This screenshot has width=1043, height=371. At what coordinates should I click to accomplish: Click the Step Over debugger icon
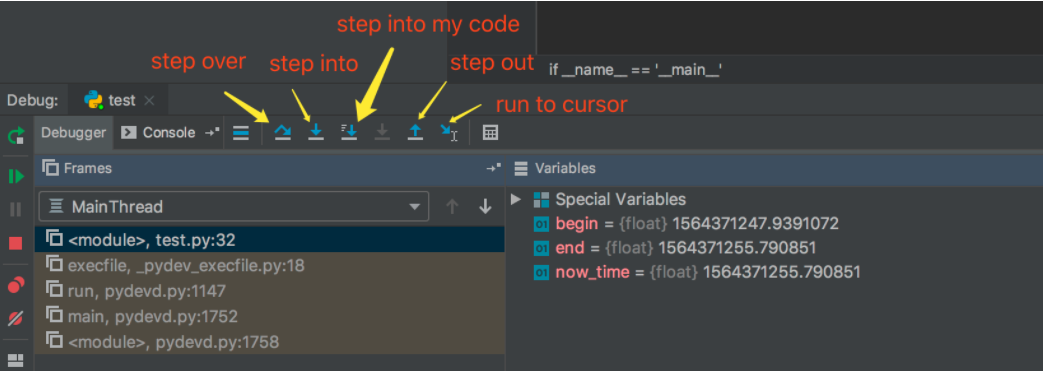(283, 132)
